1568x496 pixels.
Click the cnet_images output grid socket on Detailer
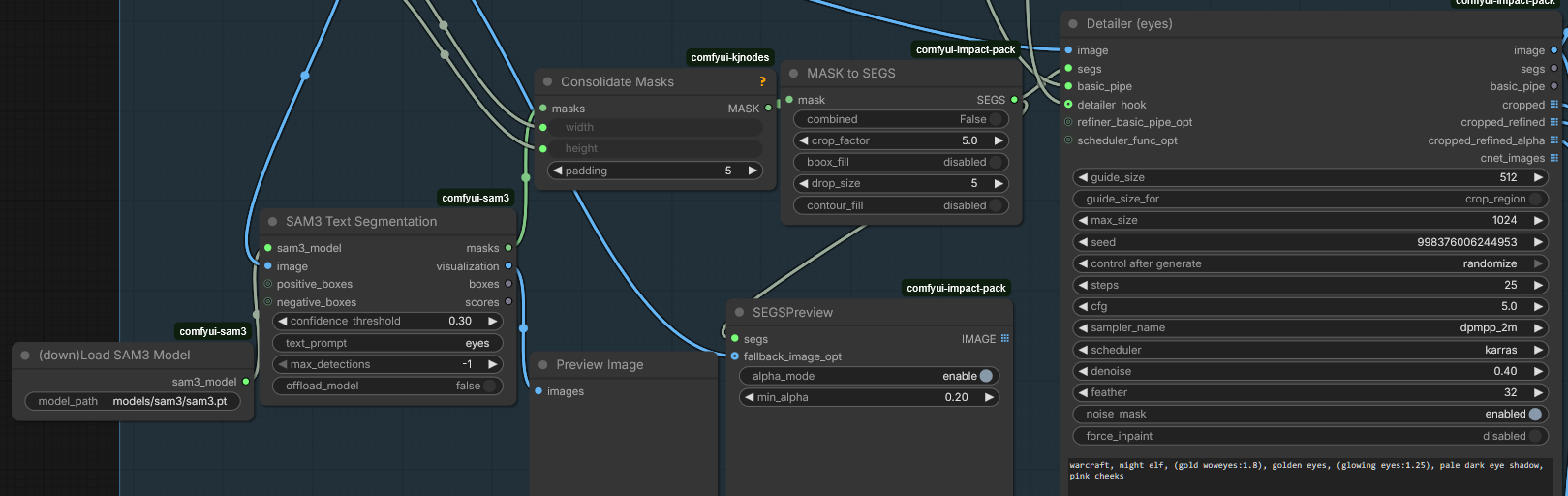point(1554,158)
